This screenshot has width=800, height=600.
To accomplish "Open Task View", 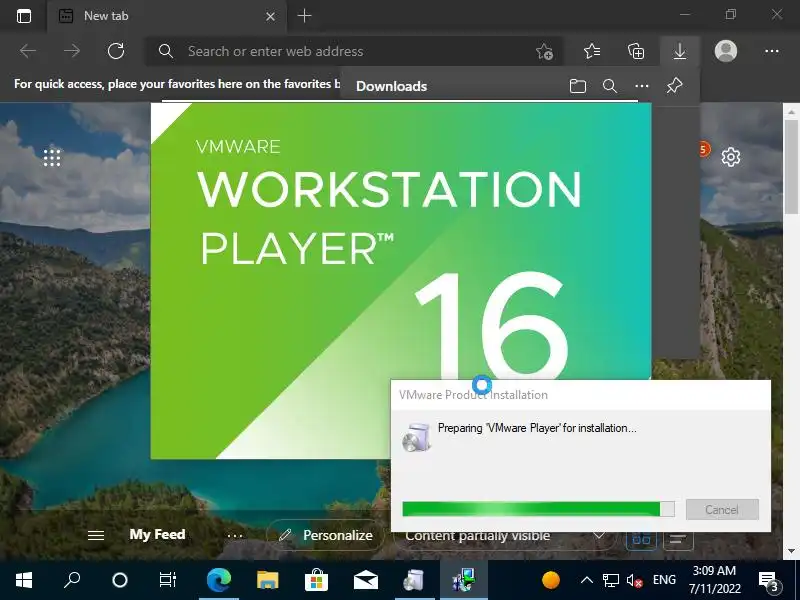I will 168,580.
